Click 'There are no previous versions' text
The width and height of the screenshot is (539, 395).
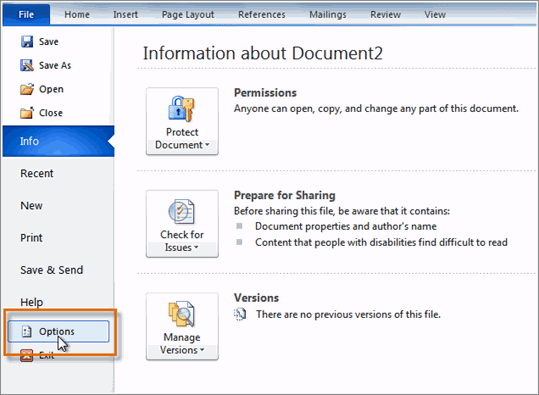coord(348,314)
